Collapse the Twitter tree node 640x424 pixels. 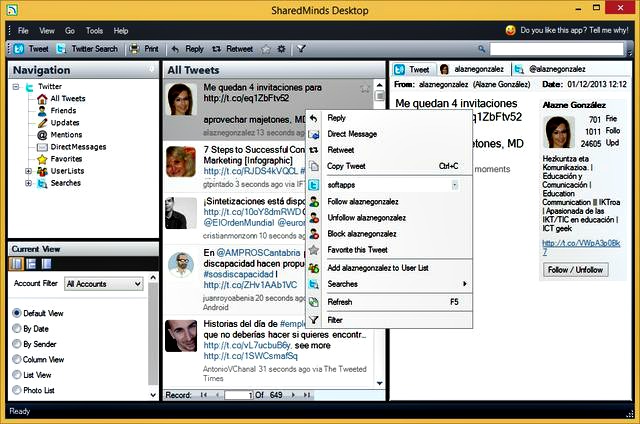(16, 87)
